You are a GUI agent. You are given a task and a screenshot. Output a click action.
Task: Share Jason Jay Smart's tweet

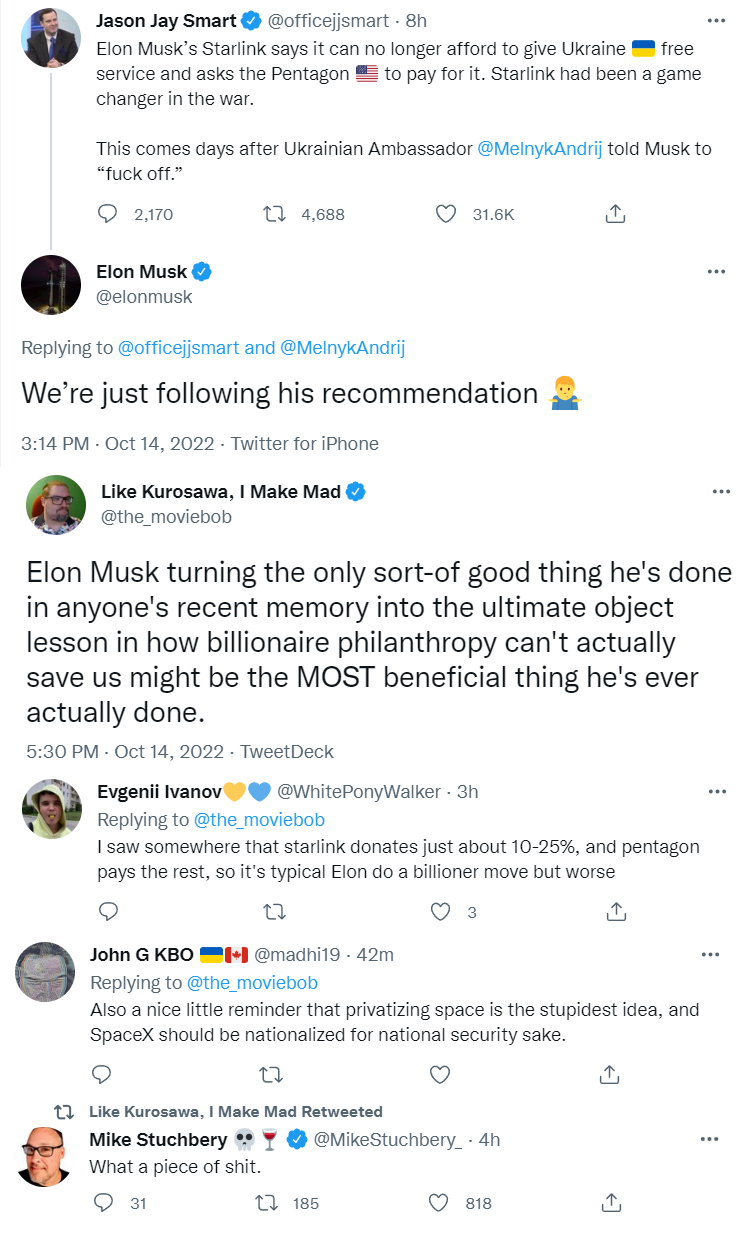click(x=616, y=213)
